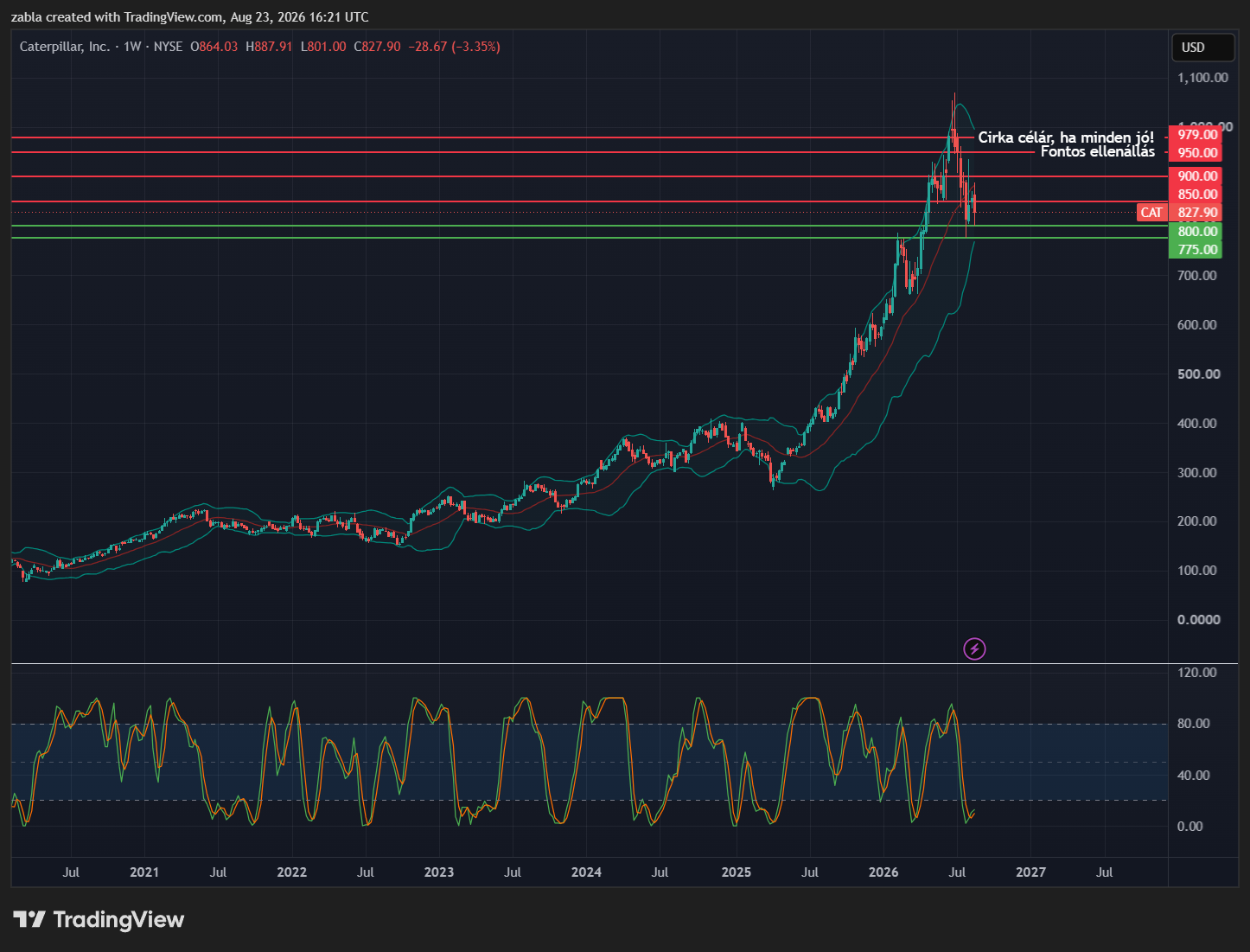Click the red 900.00 price tag
This screenshot has width=1250, height=952.
tap(1196, 176)
